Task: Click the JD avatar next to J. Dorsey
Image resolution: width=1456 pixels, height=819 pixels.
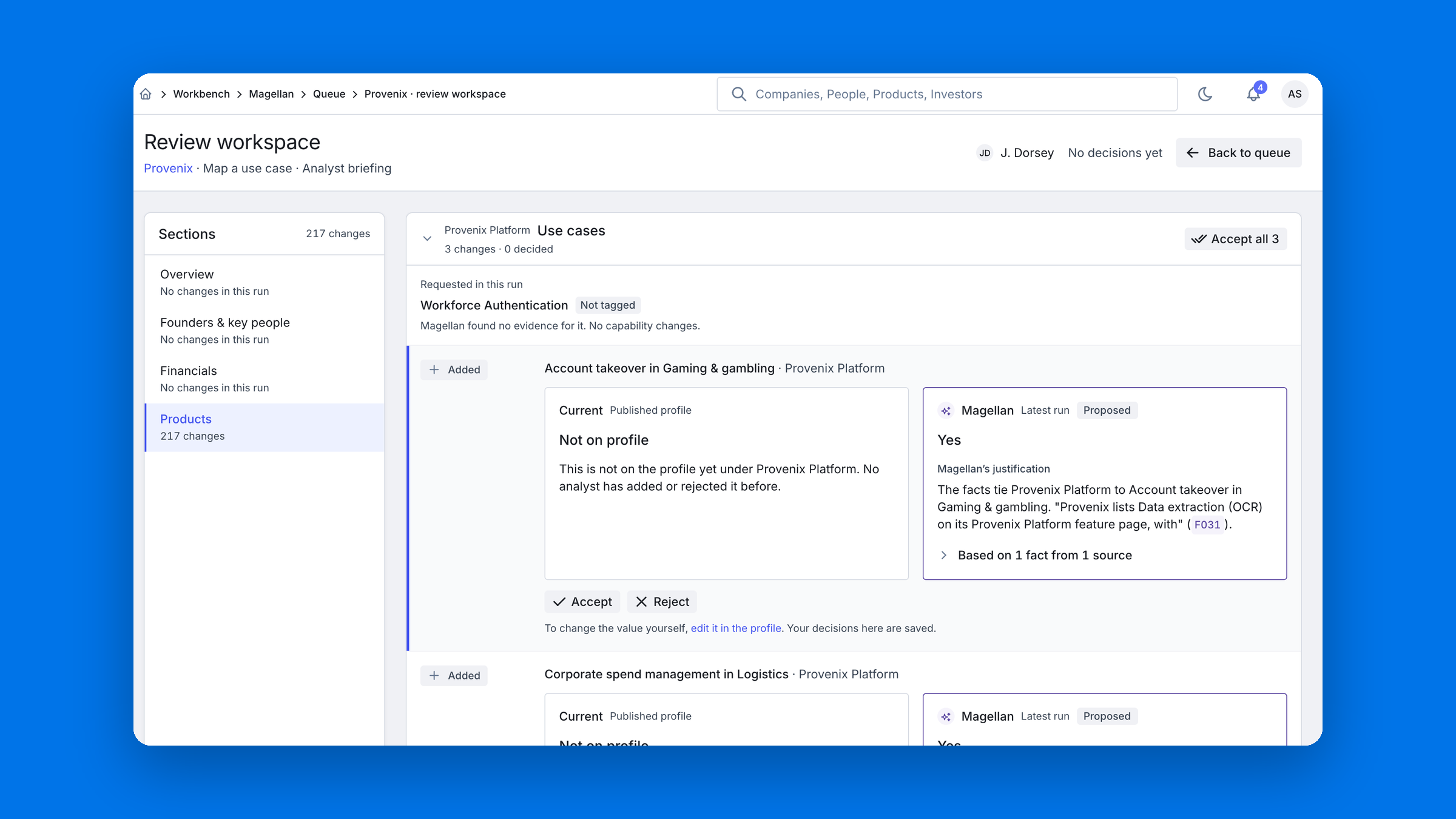Action: pos(985,153)
